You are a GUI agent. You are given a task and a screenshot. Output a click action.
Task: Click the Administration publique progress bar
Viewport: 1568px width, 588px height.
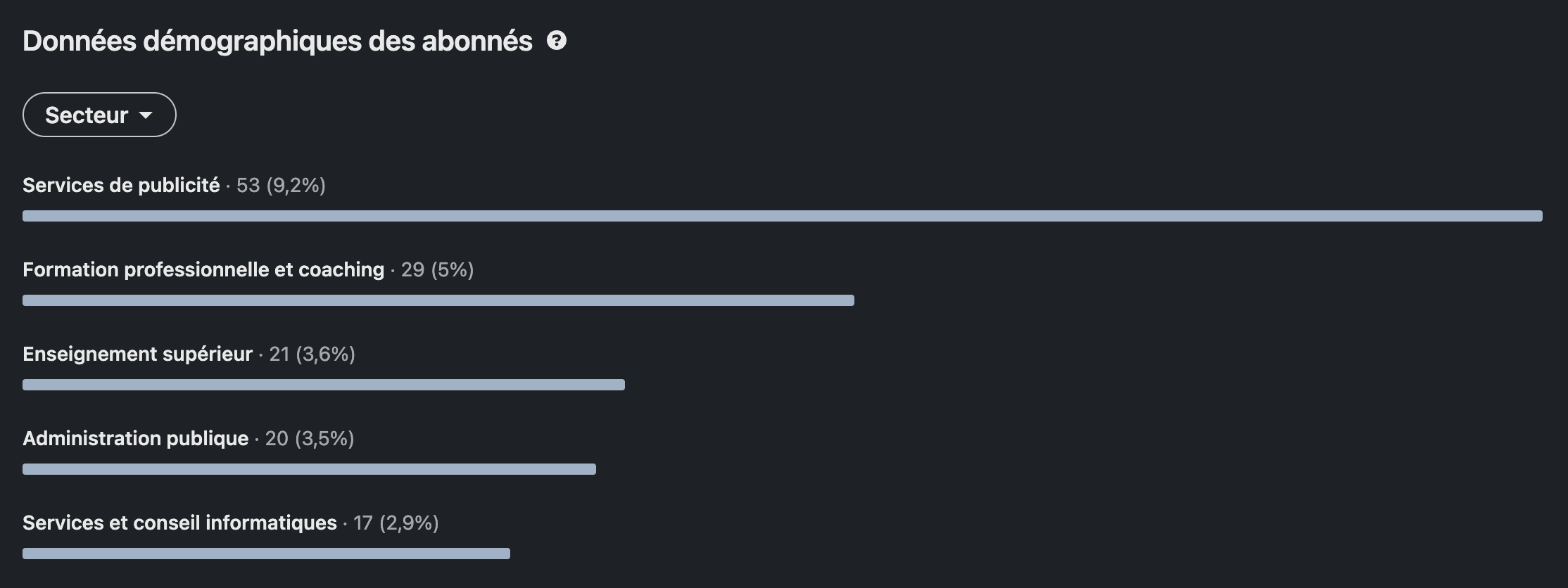(x=309, y=469)
